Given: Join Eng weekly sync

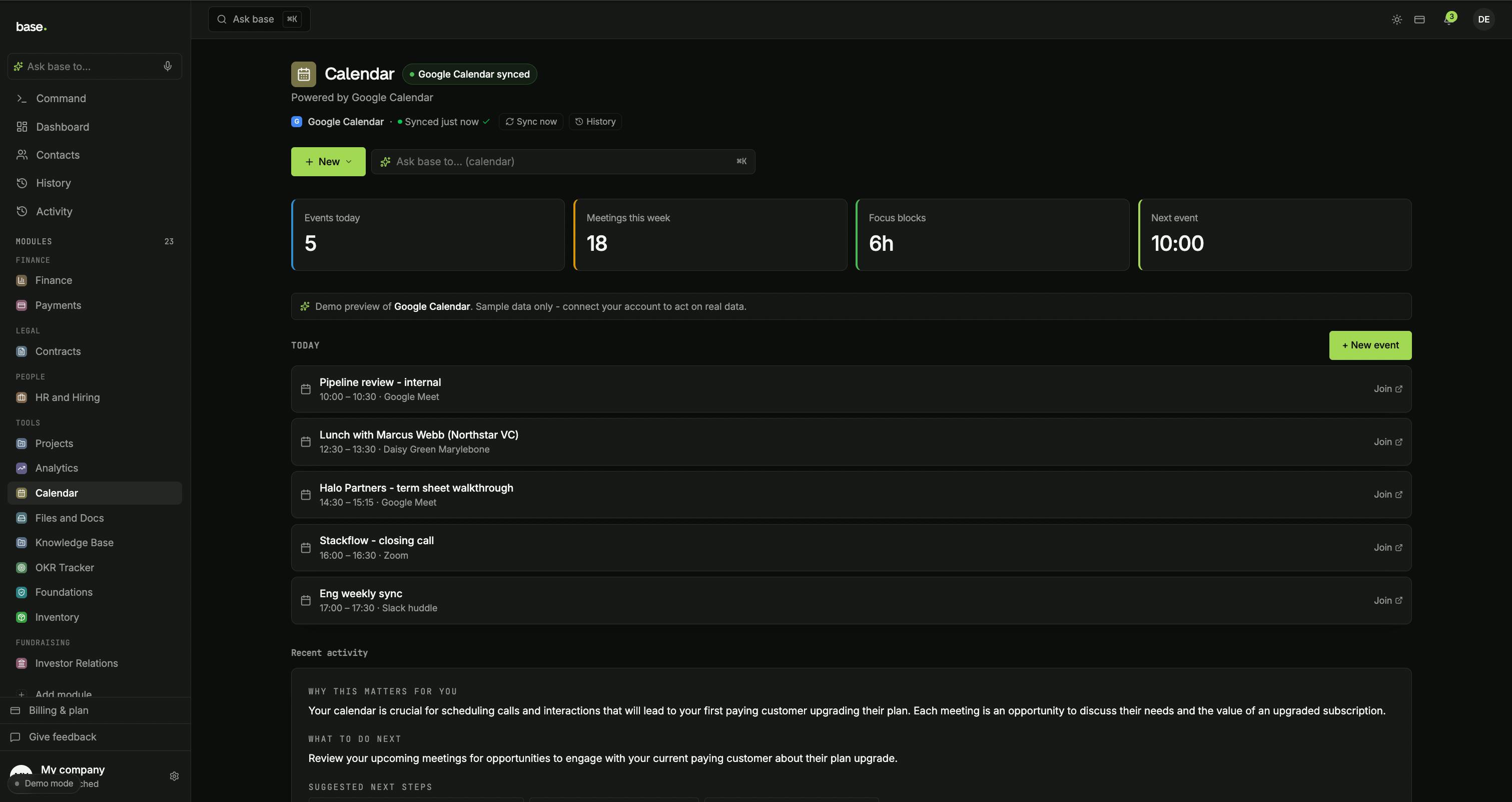Looking at the screenshot, I should point(1387,600).
